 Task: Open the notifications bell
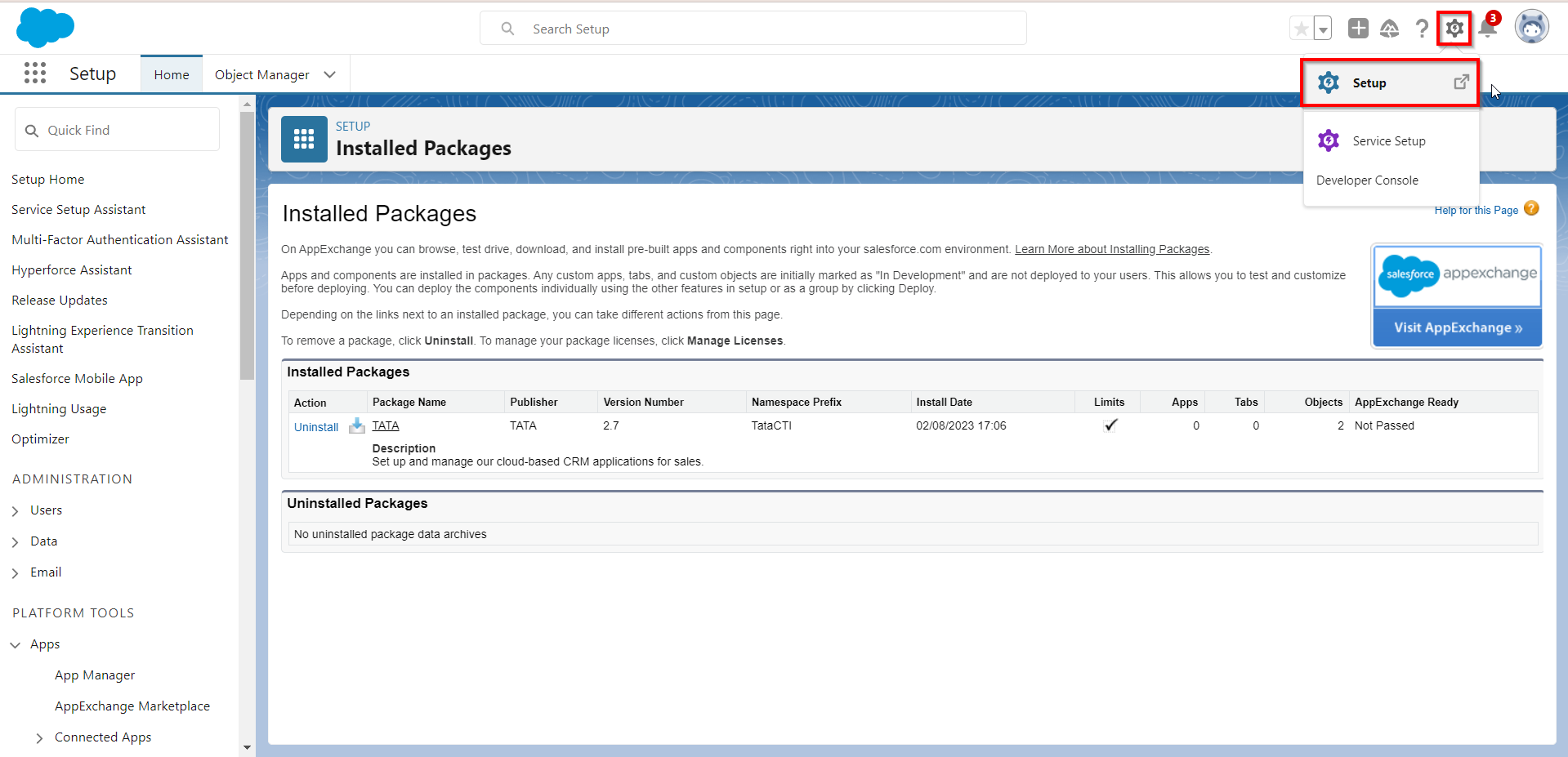(1487, 29)
